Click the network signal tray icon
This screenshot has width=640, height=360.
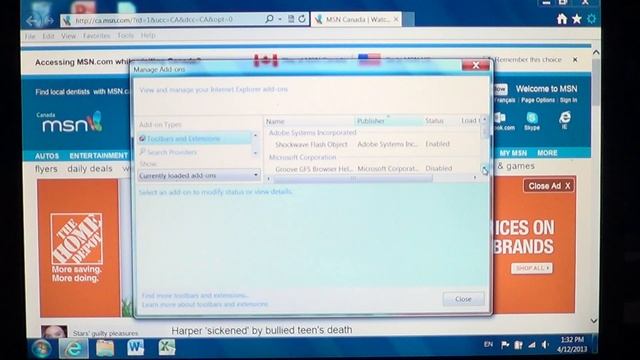[x=532, y=345]
